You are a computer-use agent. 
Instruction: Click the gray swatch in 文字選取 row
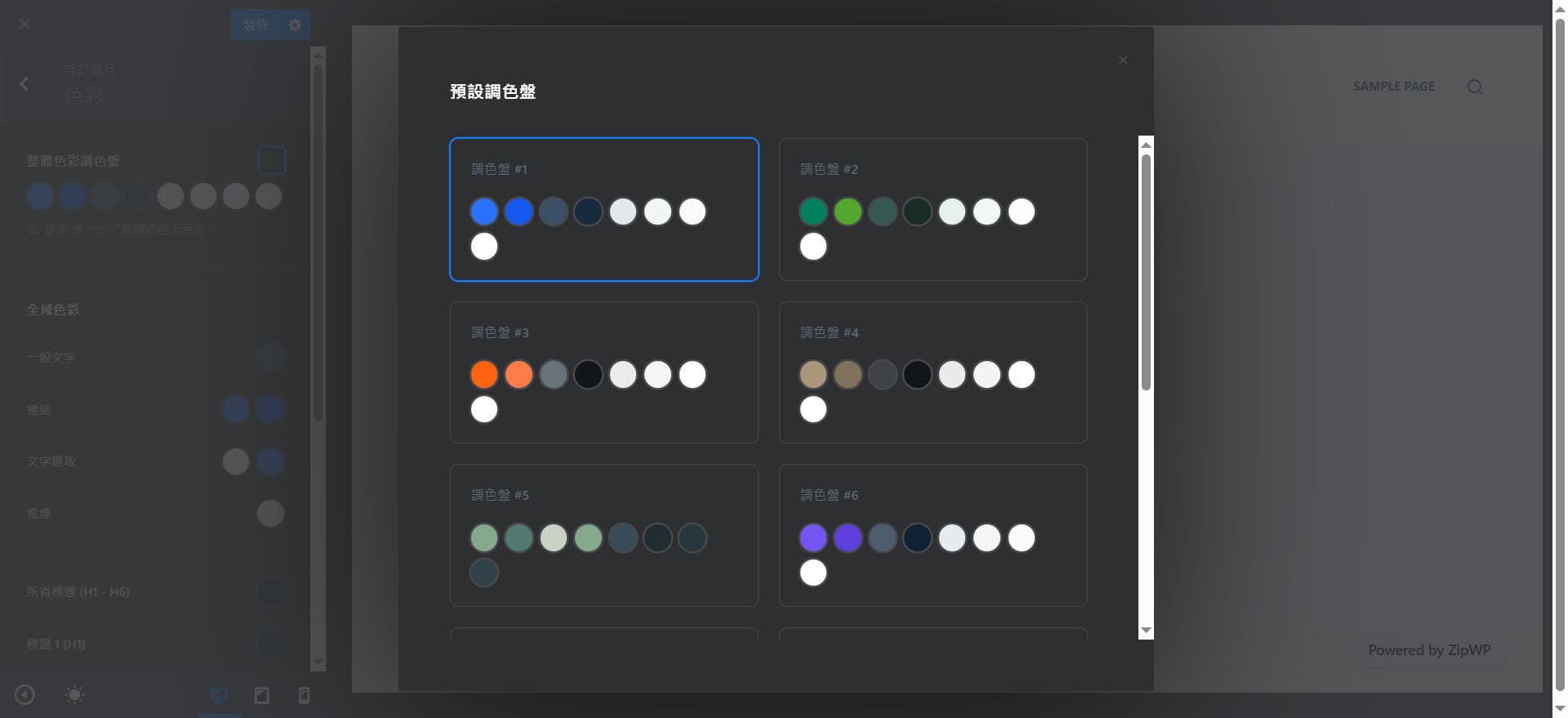(x=236, y=462)
